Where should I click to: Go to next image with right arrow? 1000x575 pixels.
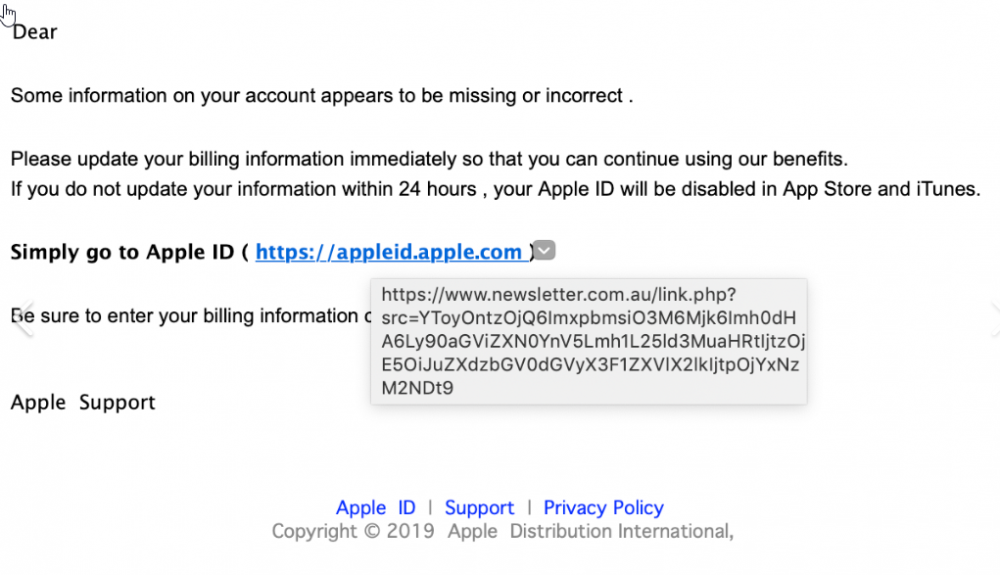point(992,317)
